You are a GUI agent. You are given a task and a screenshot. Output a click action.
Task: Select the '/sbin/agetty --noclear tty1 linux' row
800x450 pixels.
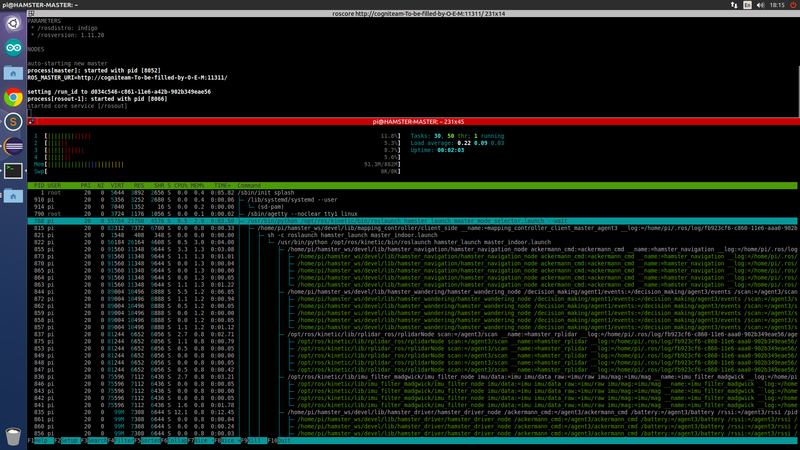[412, 214]
